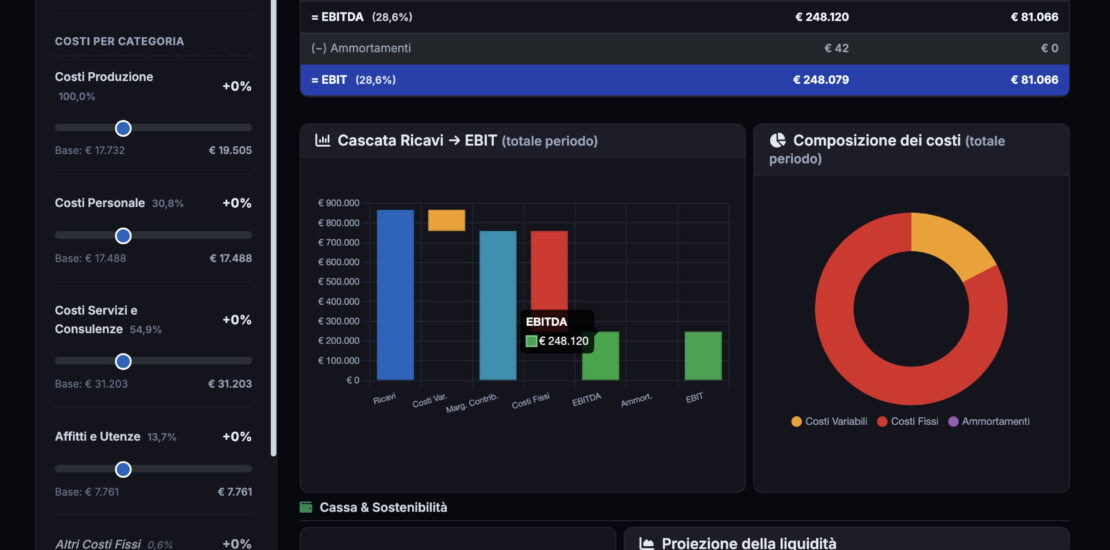Screen dimensions: 1110x550
Task: Click the COSTI PER CATEGORIA heading
Action: coord(120,41)
